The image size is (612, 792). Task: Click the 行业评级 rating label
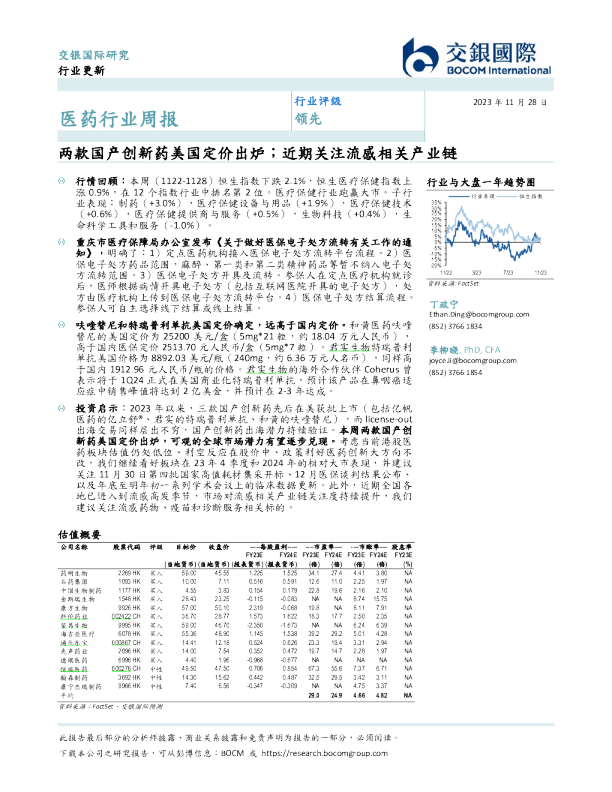click(x=317, y=102)
